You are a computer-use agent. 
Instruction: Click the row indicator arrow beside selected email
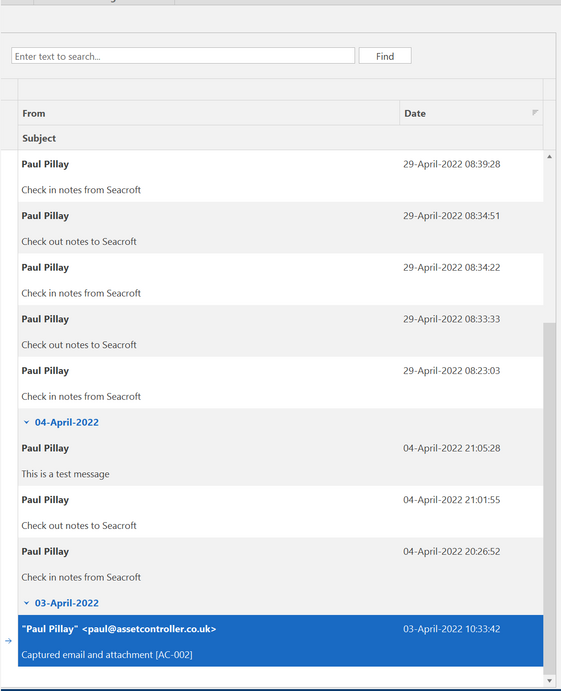click(x=8, y=641)
